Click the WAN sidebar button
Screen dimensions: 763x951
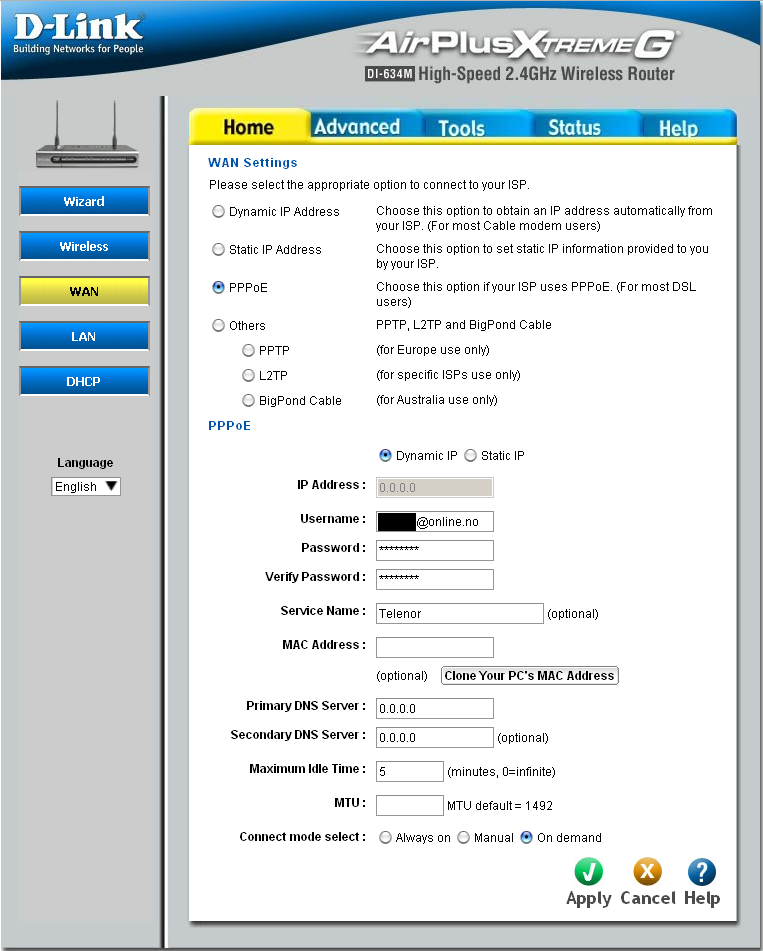(84, 291)
